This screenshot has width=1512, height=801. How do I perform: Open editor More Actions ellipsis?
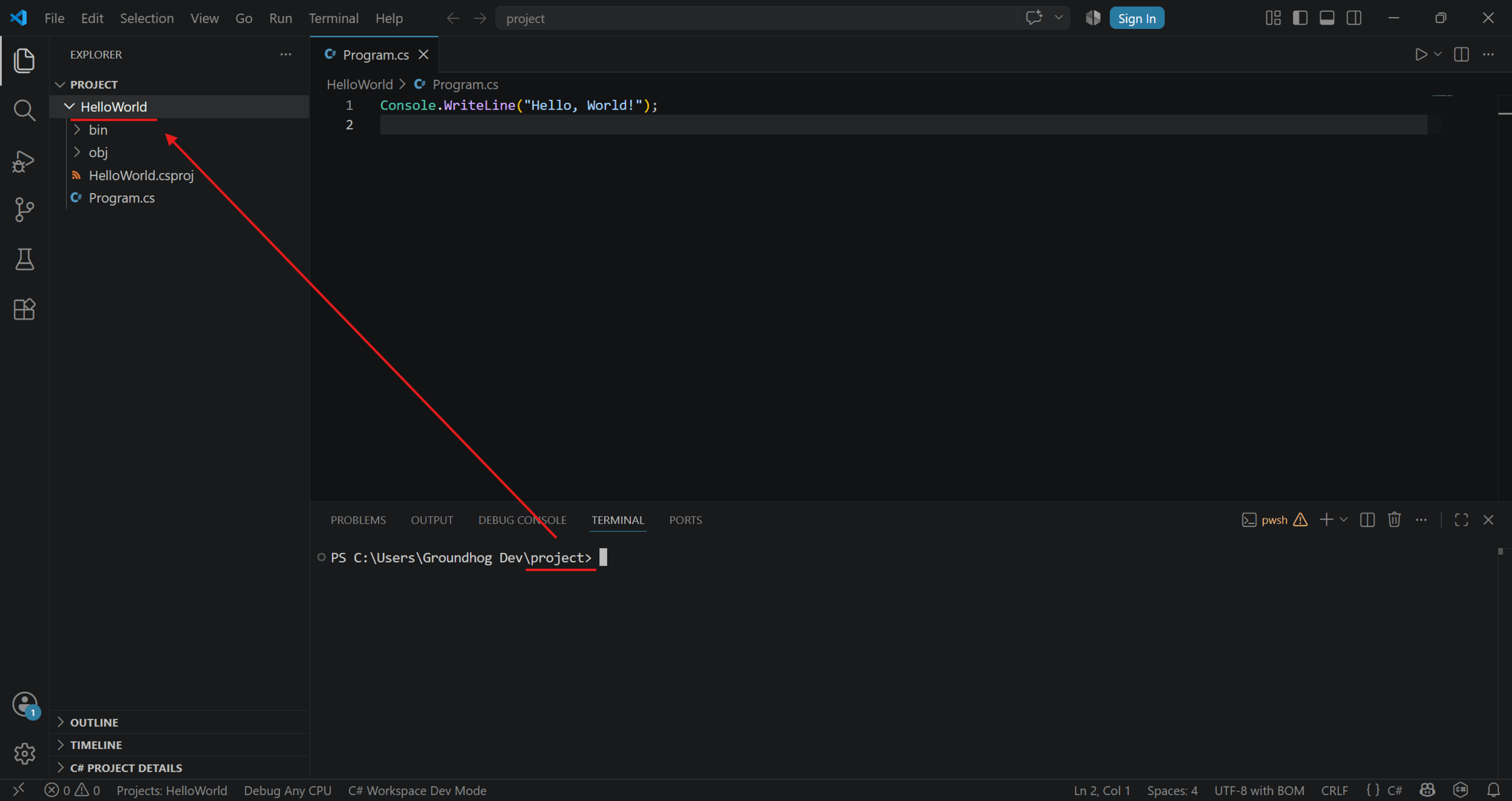(1488, 54)
